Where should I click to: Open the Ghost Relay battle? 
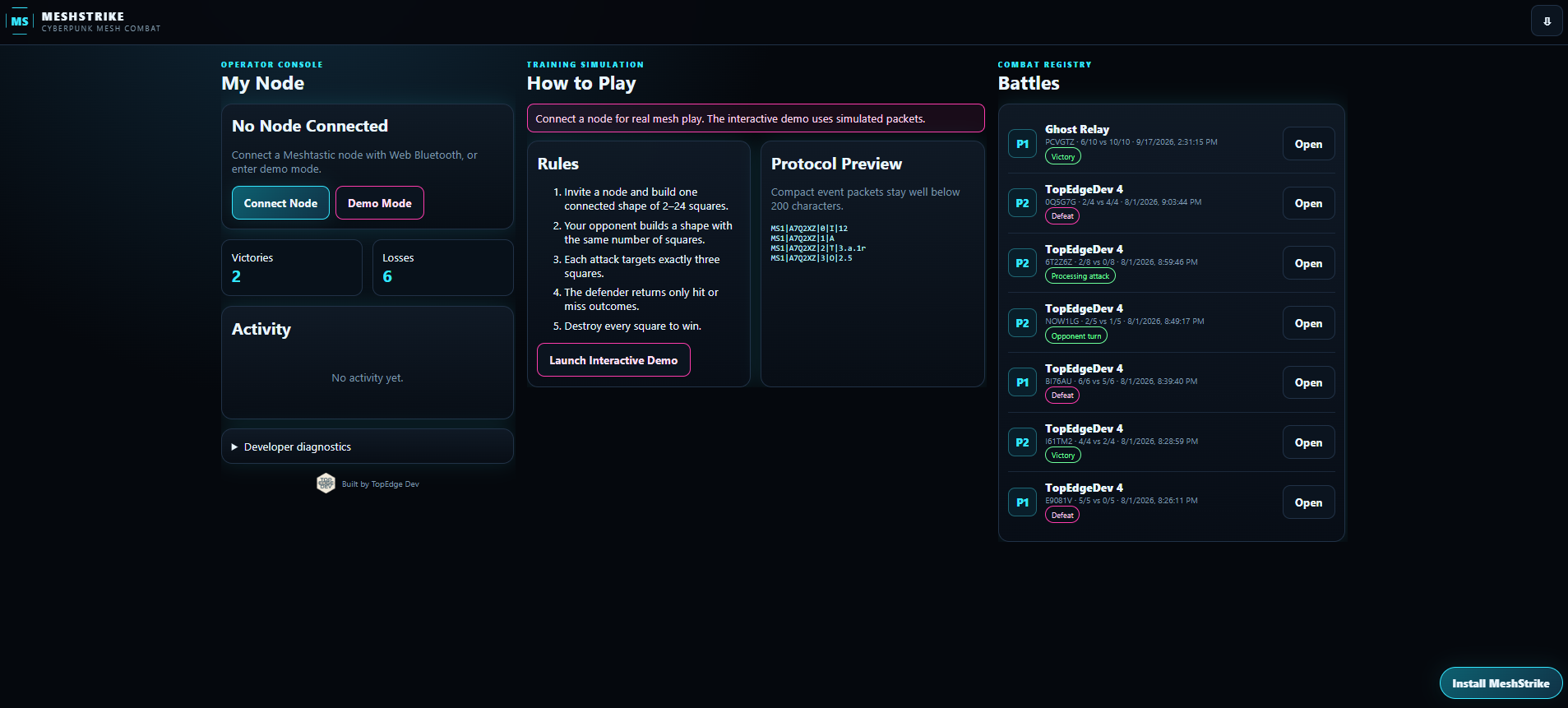click(x=1308, y=144)
